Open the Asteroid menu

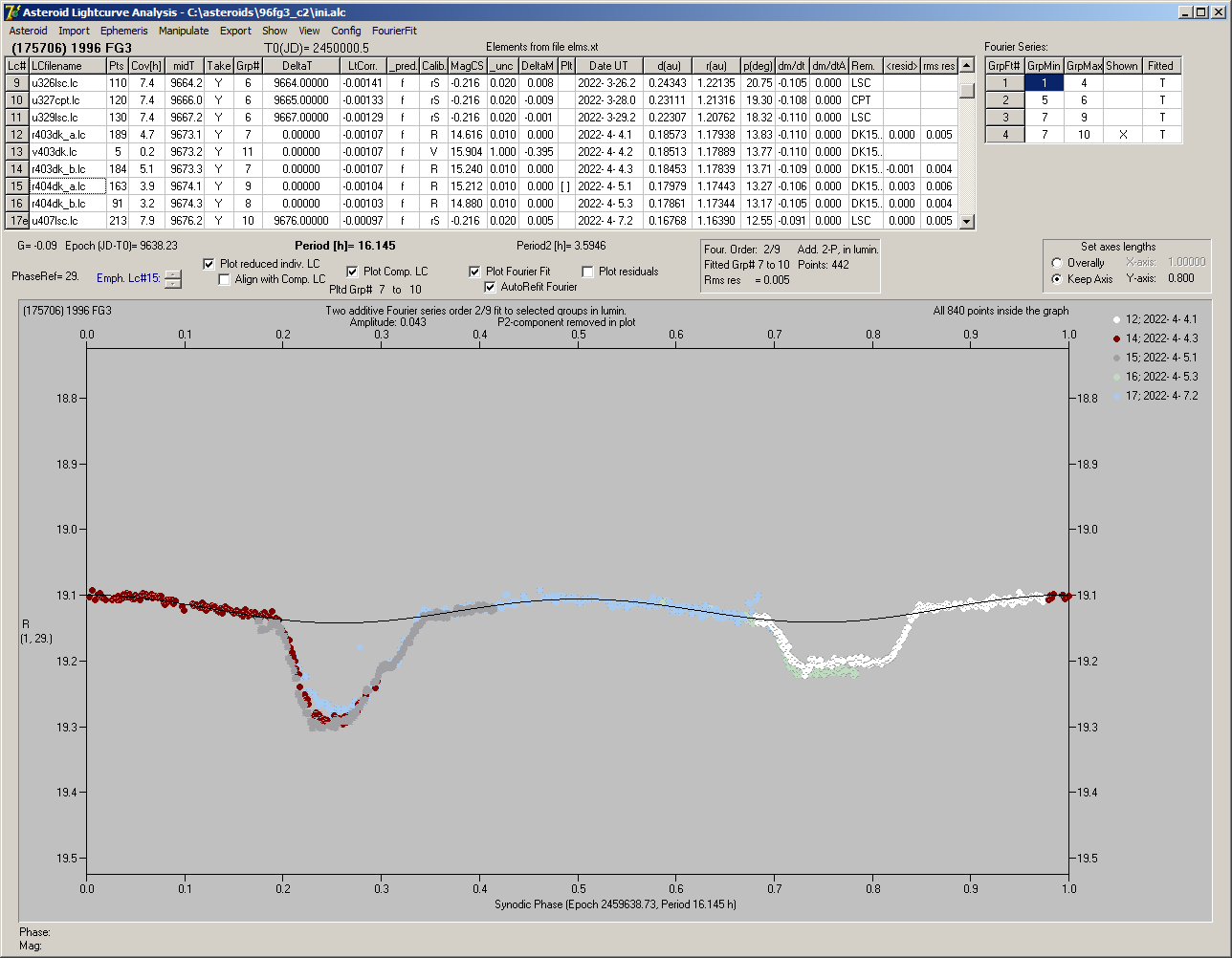coord(28,31)
